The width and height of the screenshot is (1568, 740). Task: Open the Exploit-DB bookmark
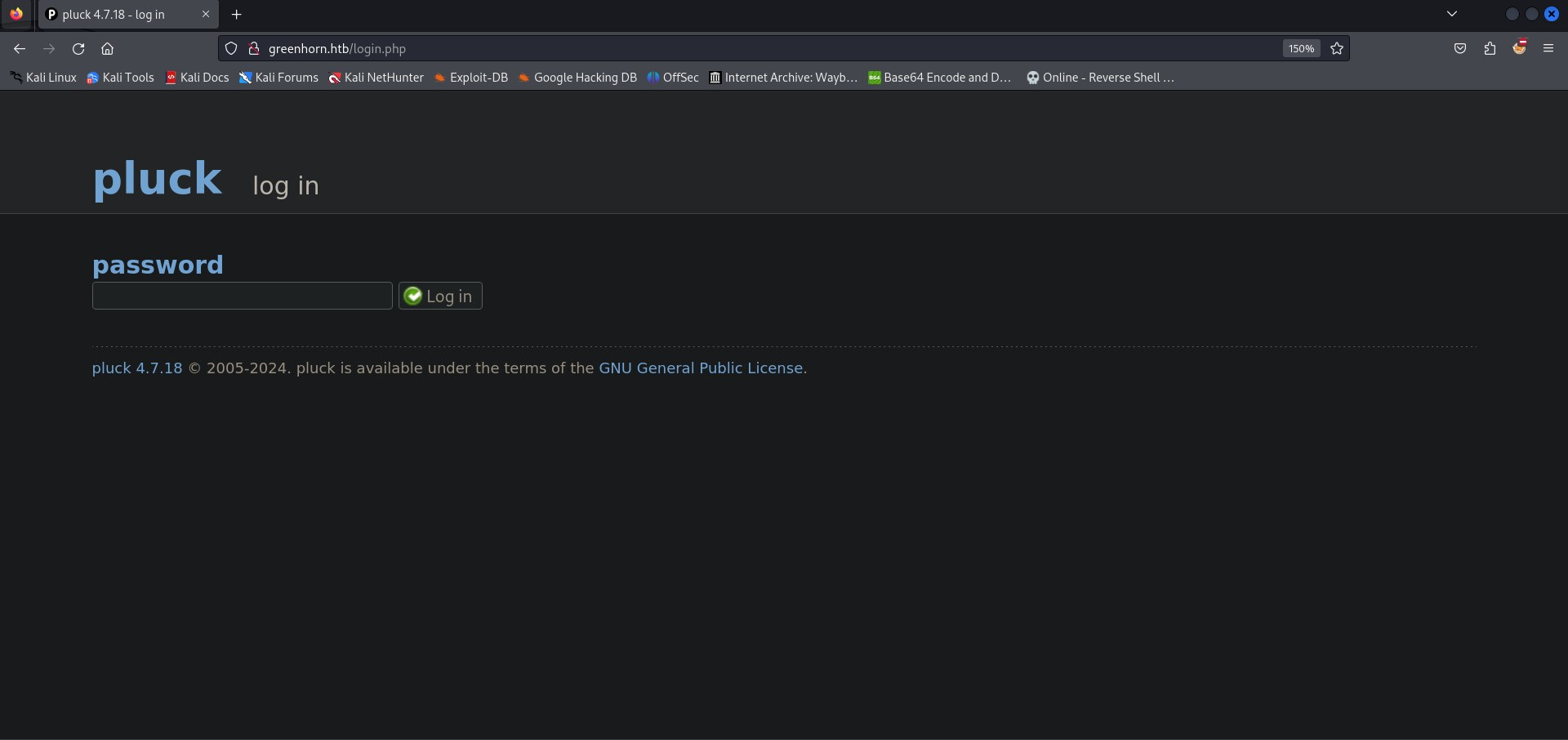[x=471, y=78]
